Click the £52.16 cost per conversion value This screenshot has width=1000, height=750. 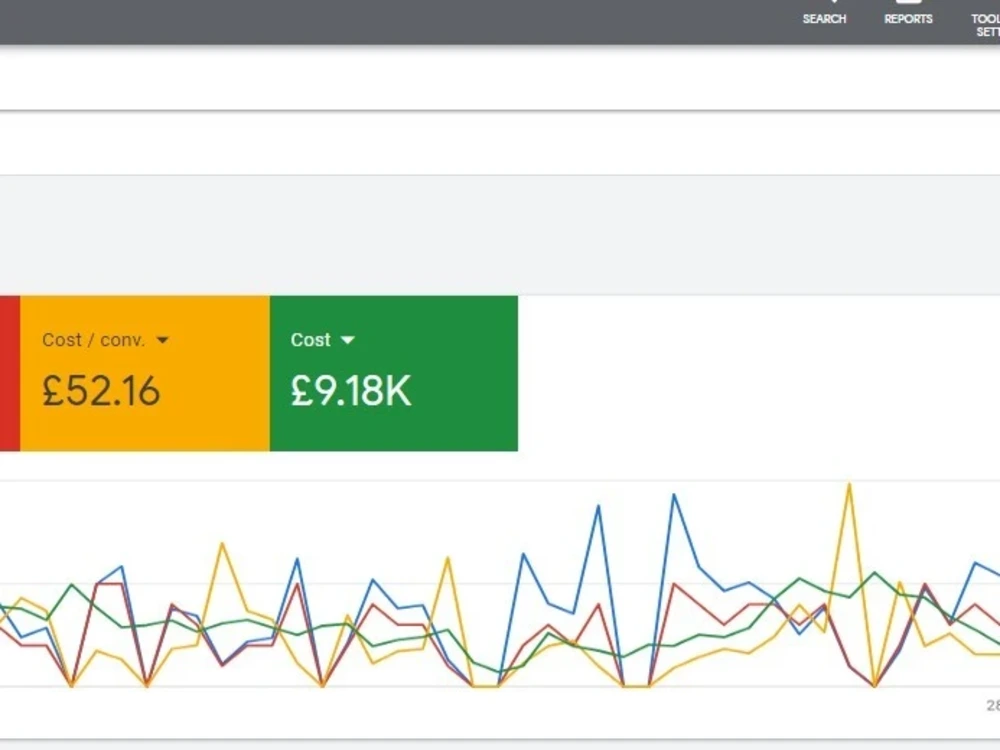pyautogui.click(x=101, y=391)
